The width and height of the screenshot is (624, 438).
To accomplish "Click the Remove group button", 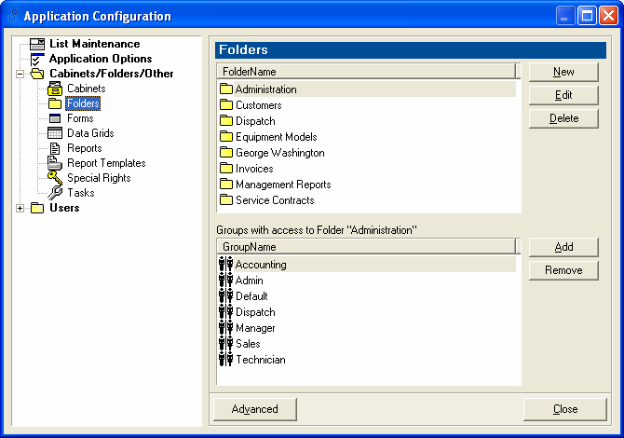I will 564,271.
